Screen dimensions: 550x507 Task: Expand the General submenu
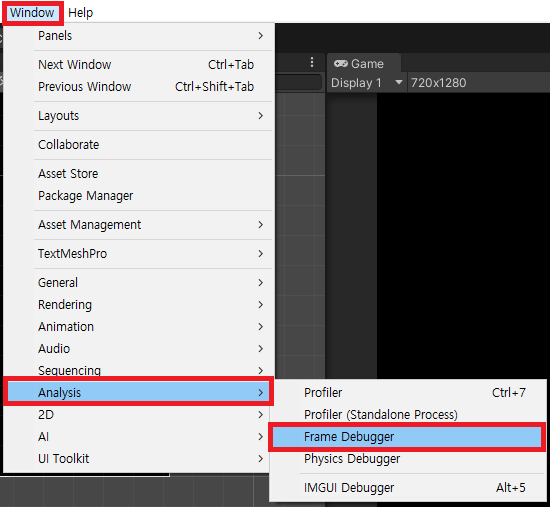pyautogui.click(x=139, y=283)
